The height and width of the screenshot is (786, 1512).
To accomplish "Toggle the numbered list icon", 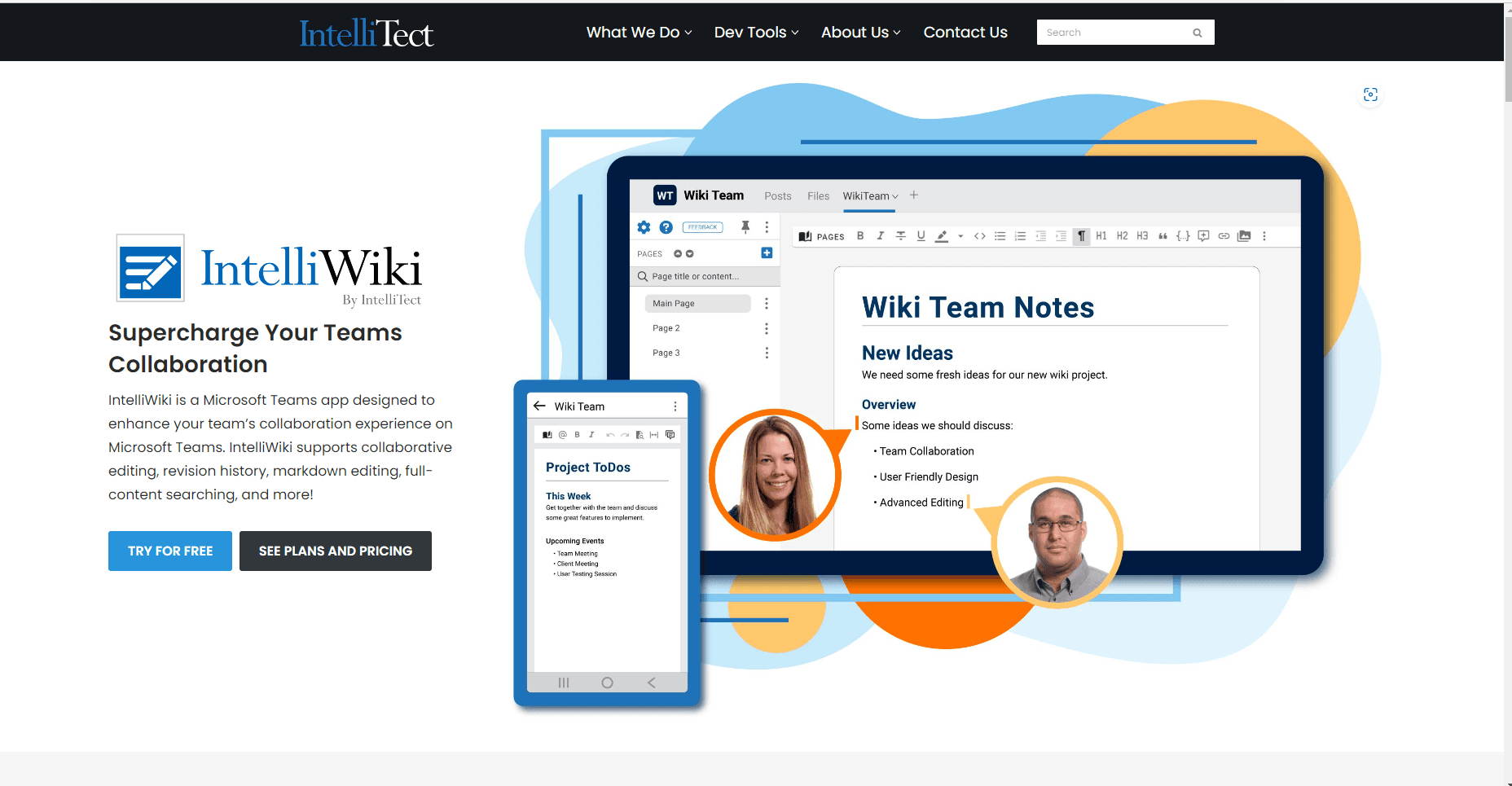I will (1020, 236).
